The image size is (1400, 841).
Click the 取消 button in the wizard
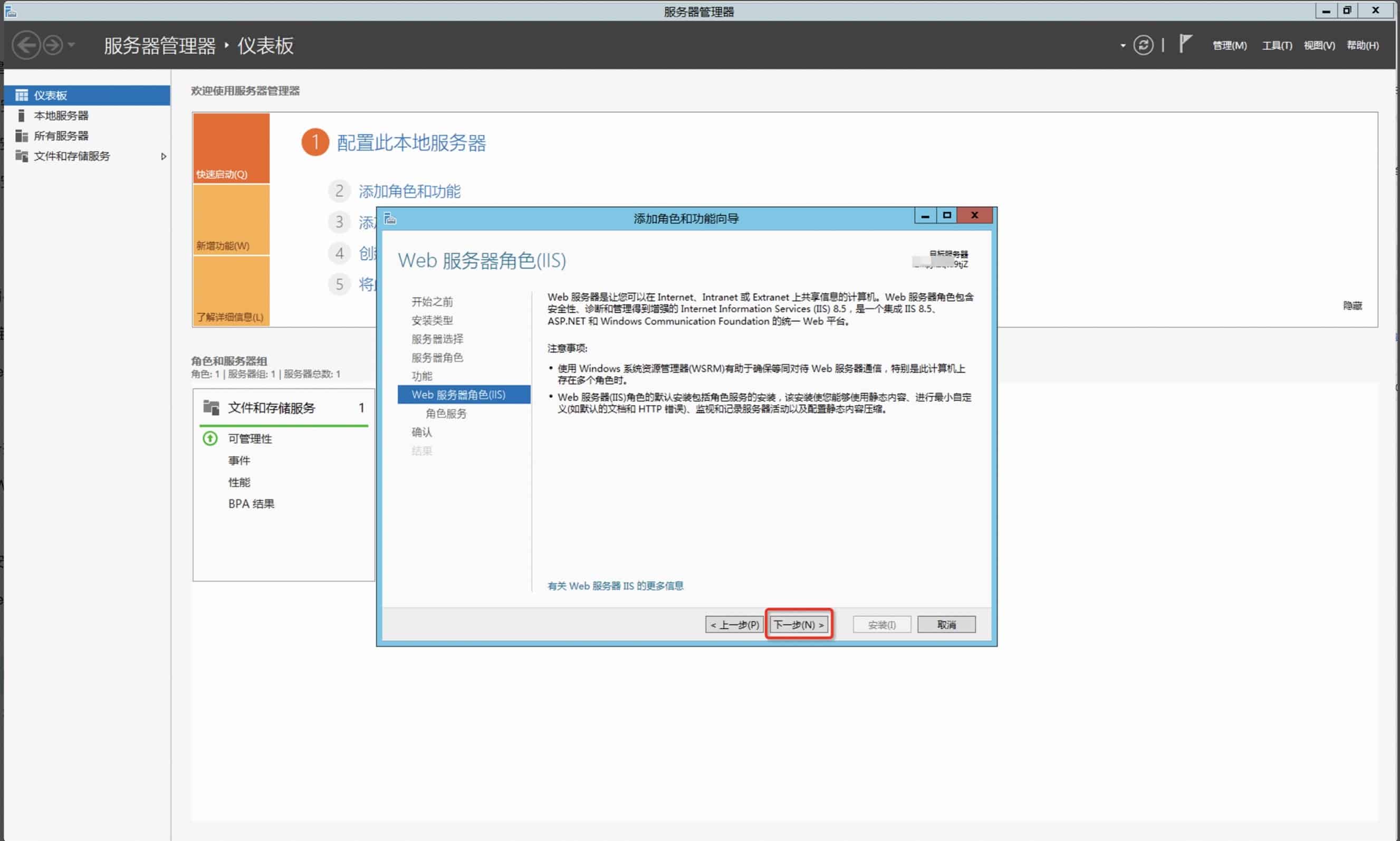point(946,625)
